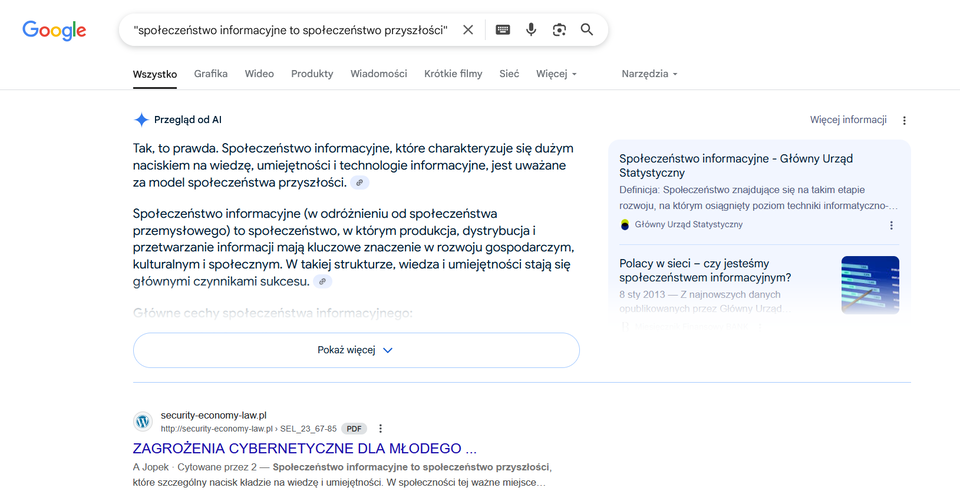Expand the Więcej dropdown menu
Image resolution: width=960 pixels, height=491 pixels.
click(556, 74)
